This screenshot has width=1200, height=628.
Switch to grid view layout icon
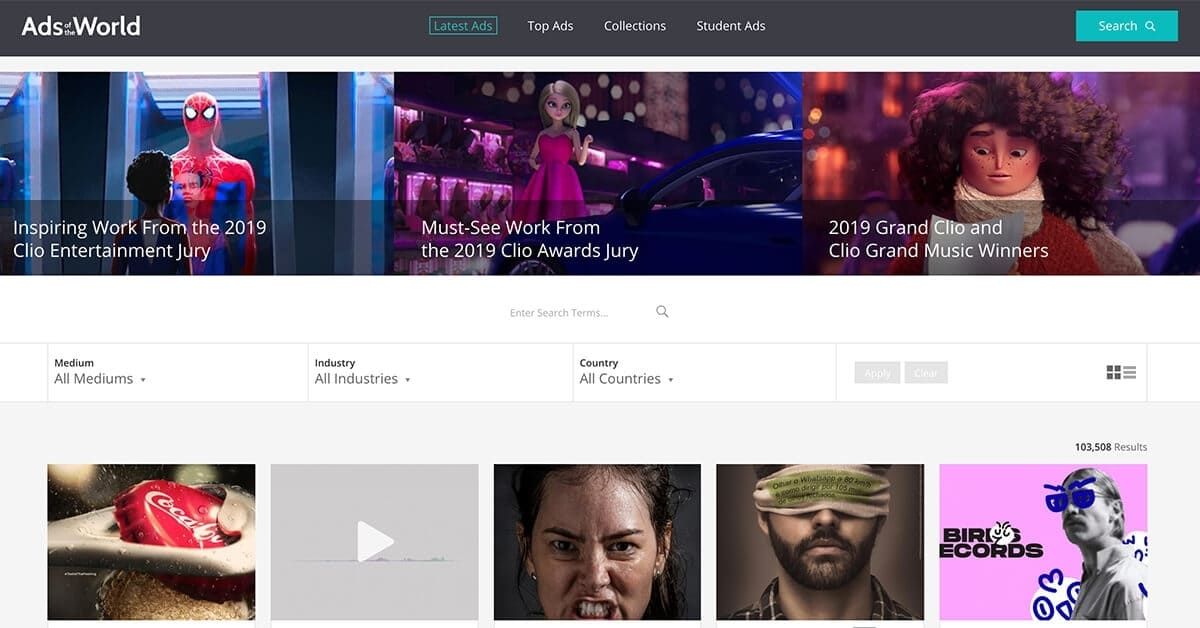tap(1114, 372)
